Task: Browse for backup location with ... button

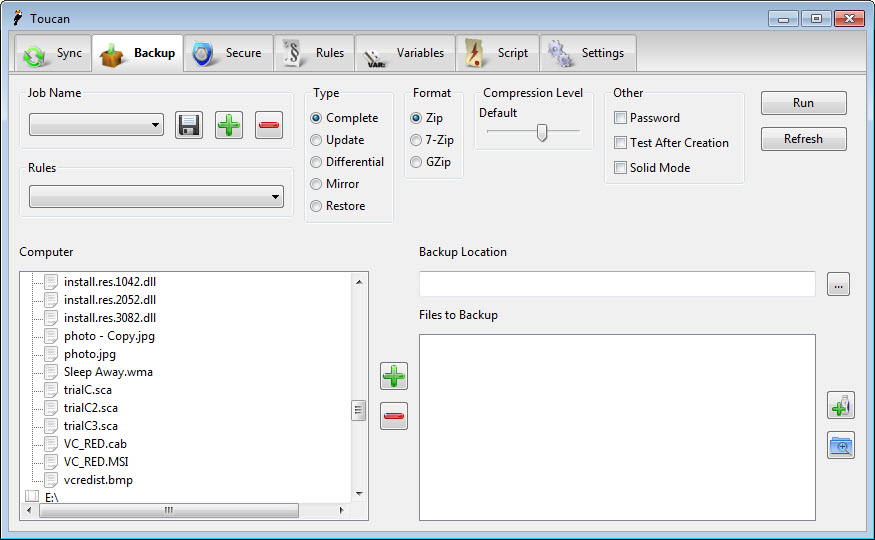Action: click(x=838, y=285)
